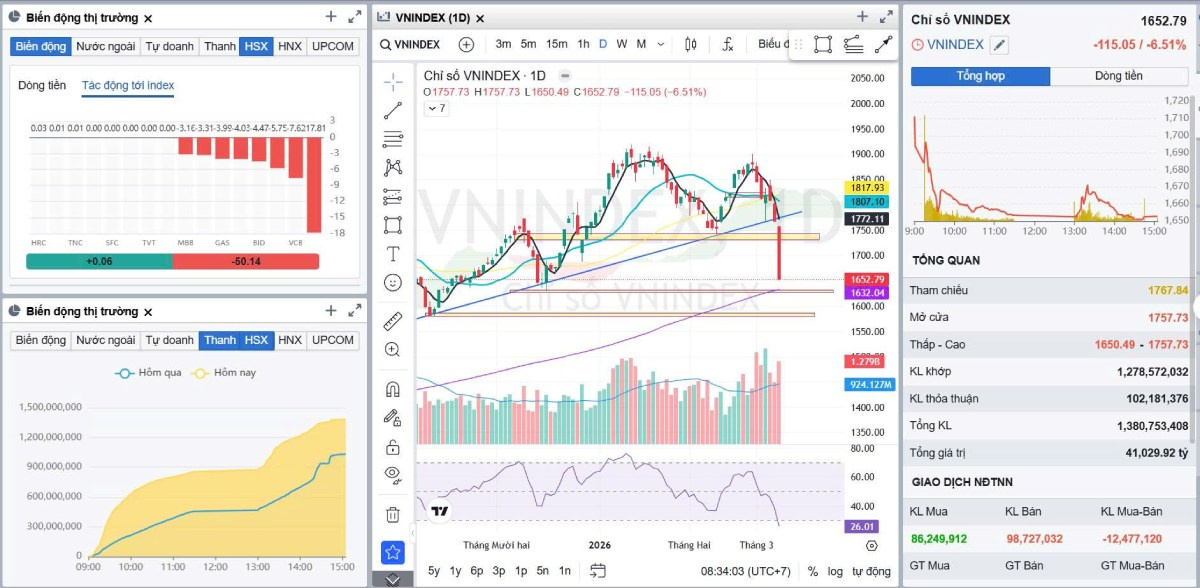Expand the collapsed indicators legend '7'

436,109
